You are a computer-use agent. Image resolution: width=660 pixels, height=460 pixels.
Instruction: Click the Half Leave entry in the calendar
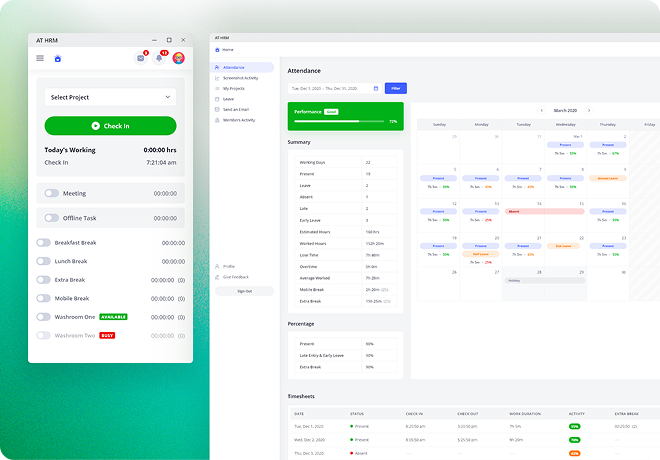click(x=481, y=254)
